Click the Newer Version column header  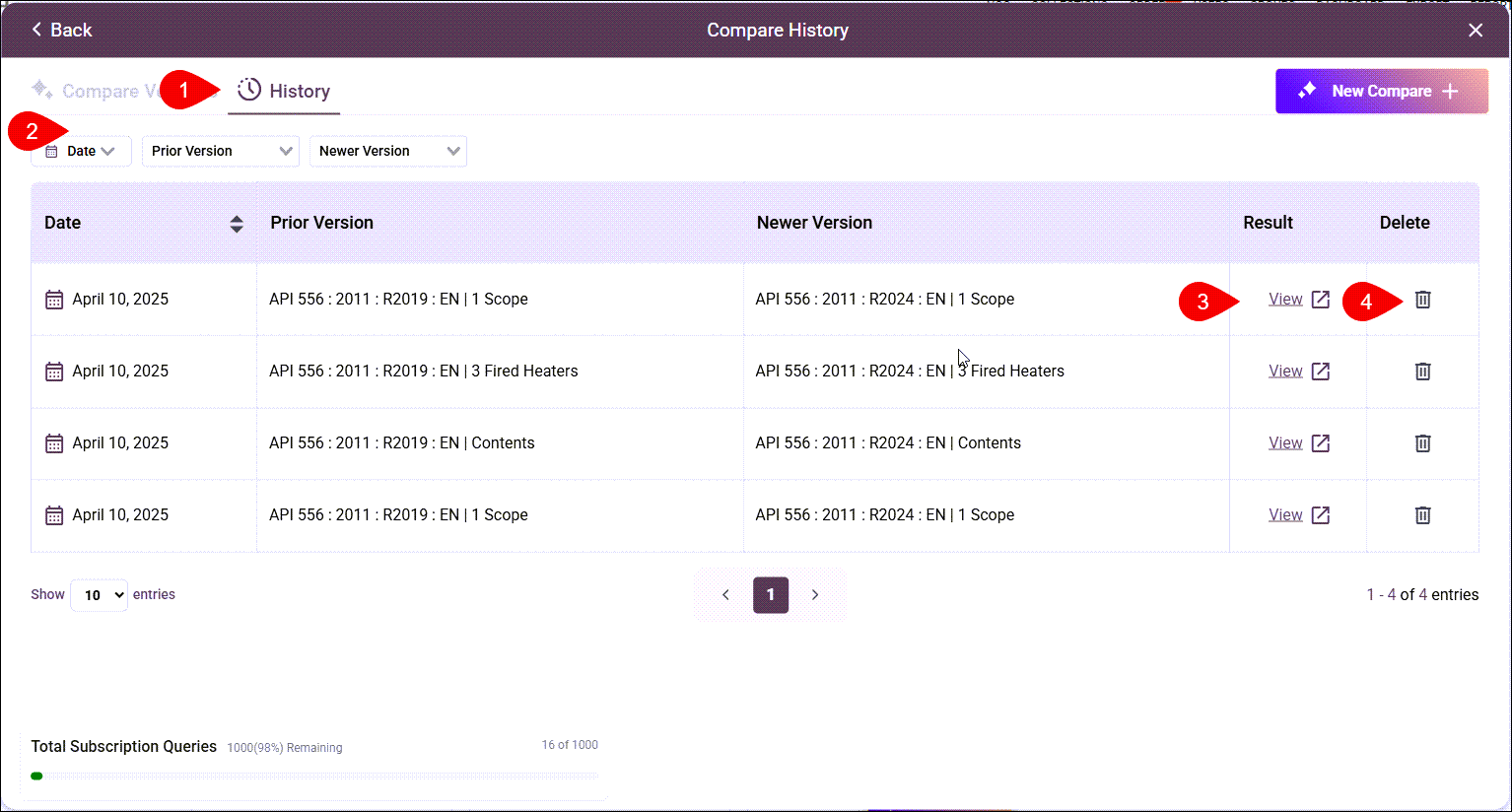pos(814,223)
